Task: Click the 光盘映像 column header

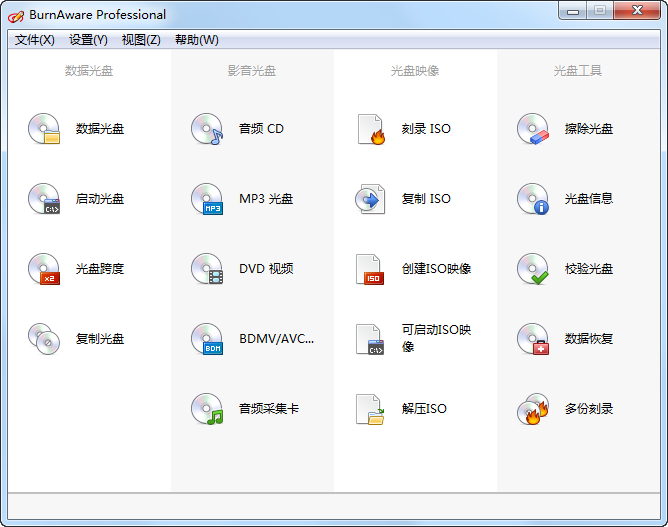Action: tap(415, 71)
